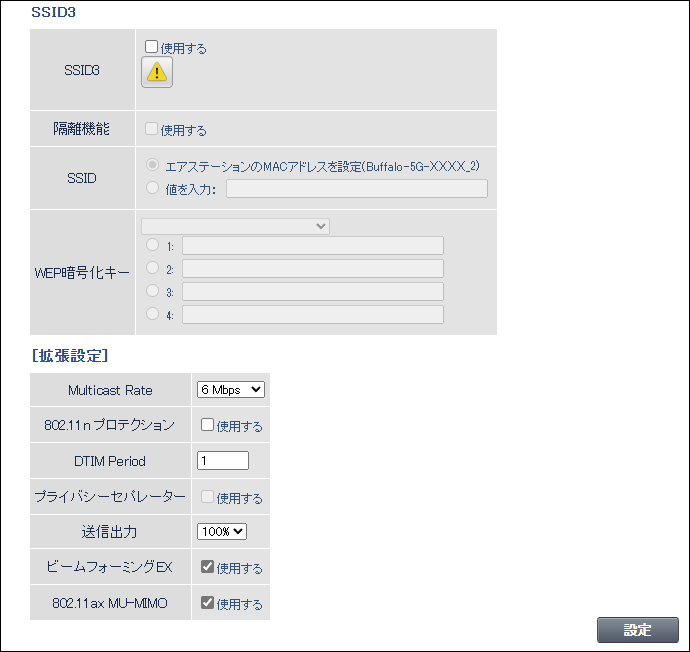This screenshot has height=652, width=690.
Task: Enable the 802.11n プロテクション checkbox
Action: pos(207,425)
